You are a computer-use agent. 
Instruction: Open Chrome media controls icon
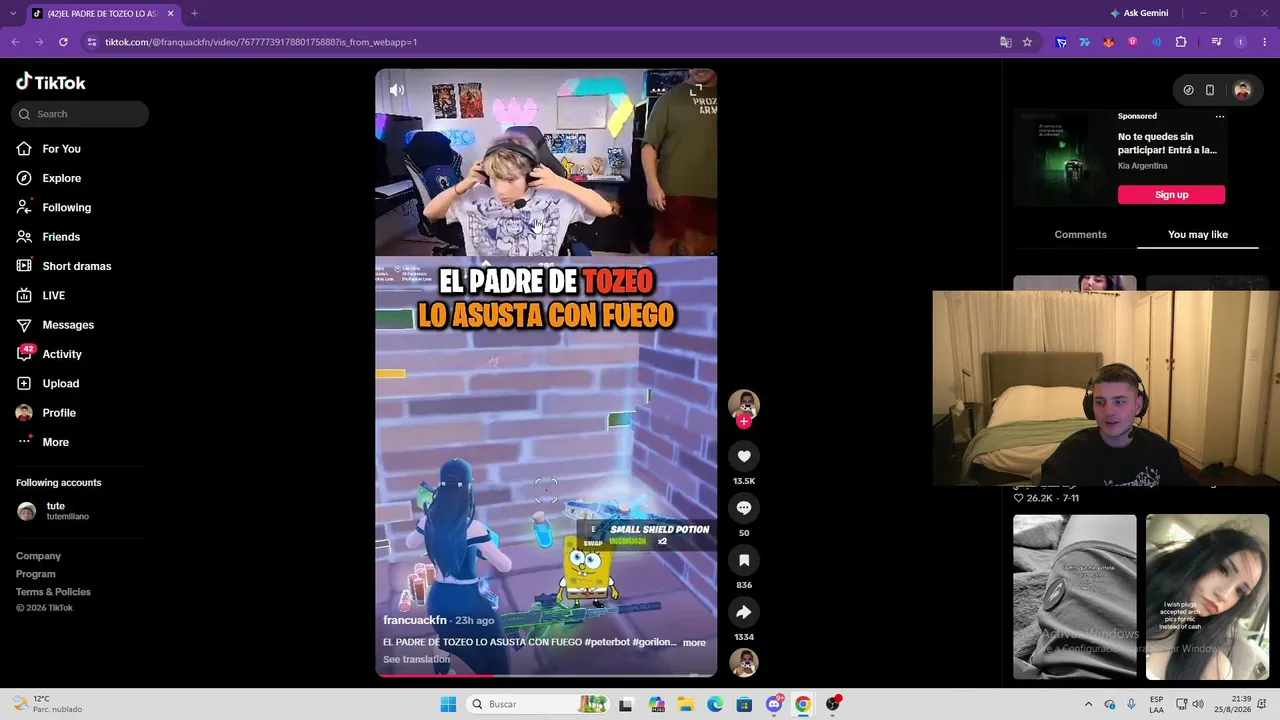coord(1216,42)
